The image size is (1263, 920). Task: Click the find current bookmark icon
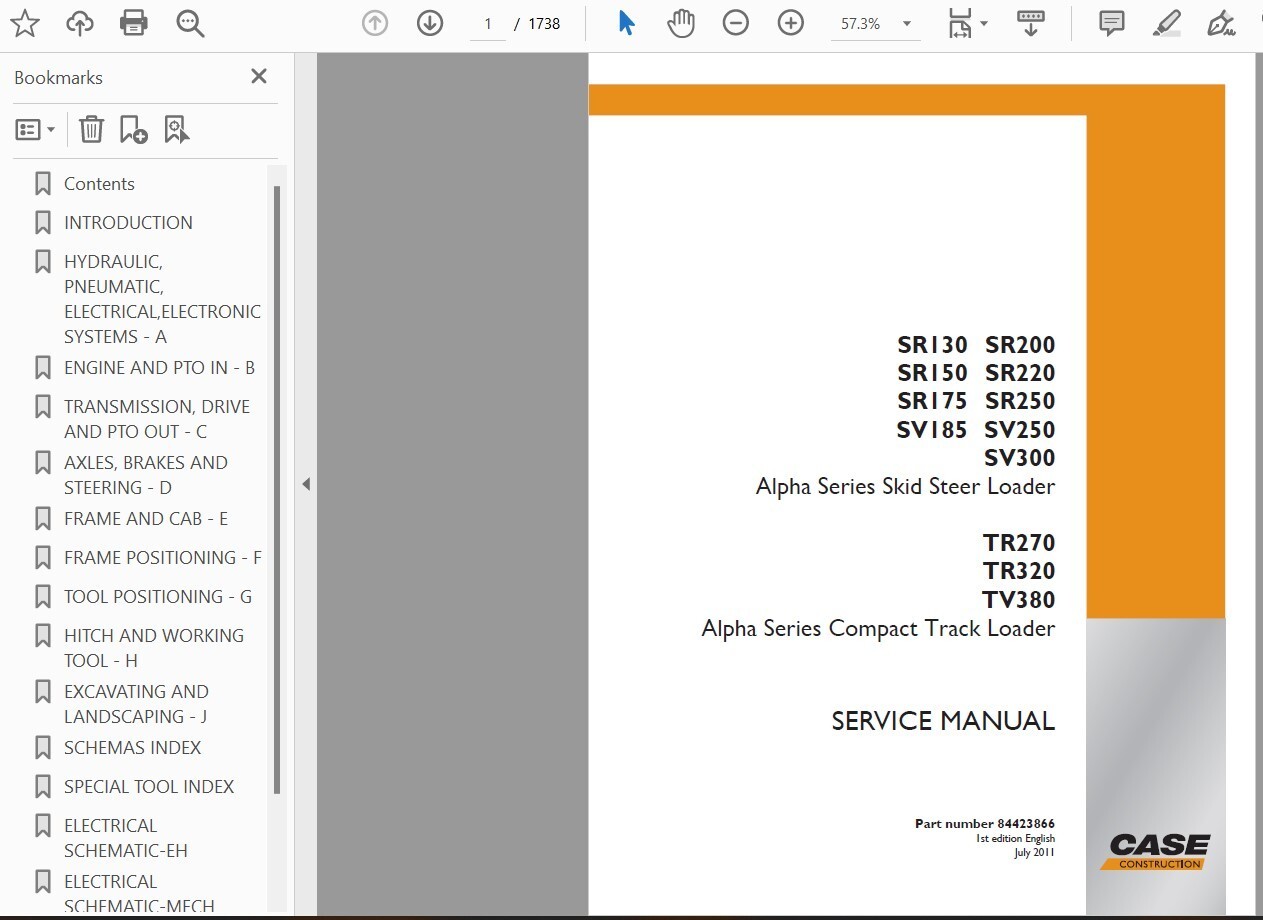coord(177,129)
